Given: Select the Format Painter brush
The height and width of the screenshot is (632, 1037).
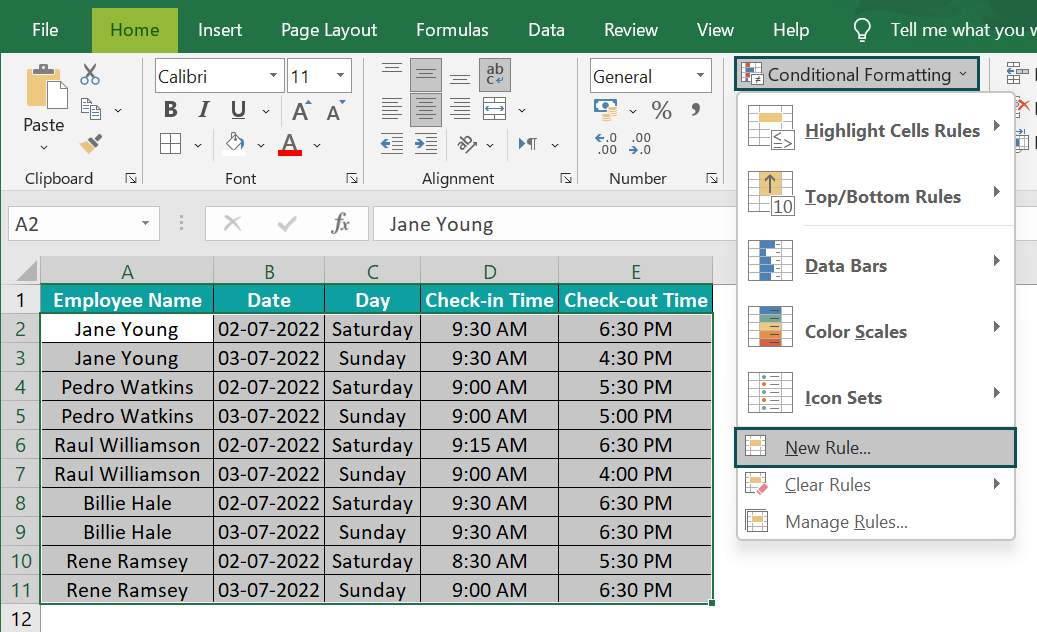Looking at the screenshot, I should click(x=91, y=143).
